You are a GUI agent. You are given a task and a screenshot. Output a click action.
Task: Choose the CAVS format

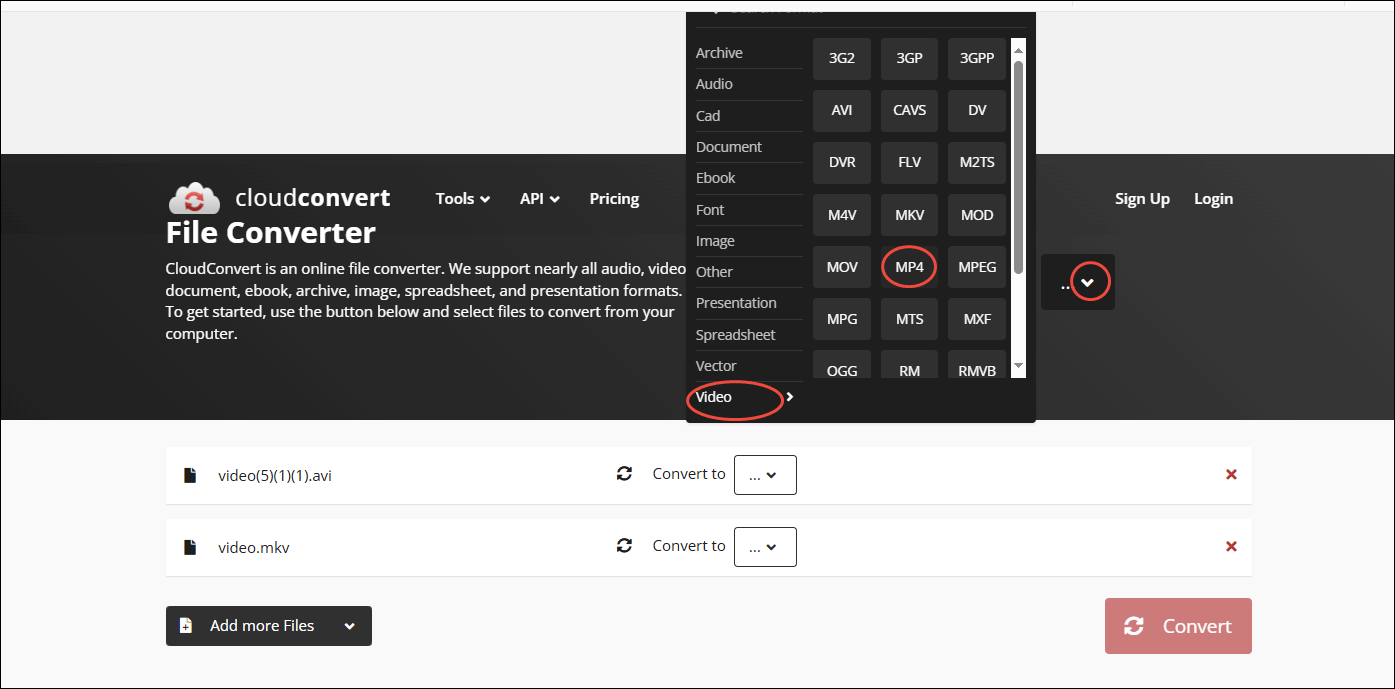(910, 110)
